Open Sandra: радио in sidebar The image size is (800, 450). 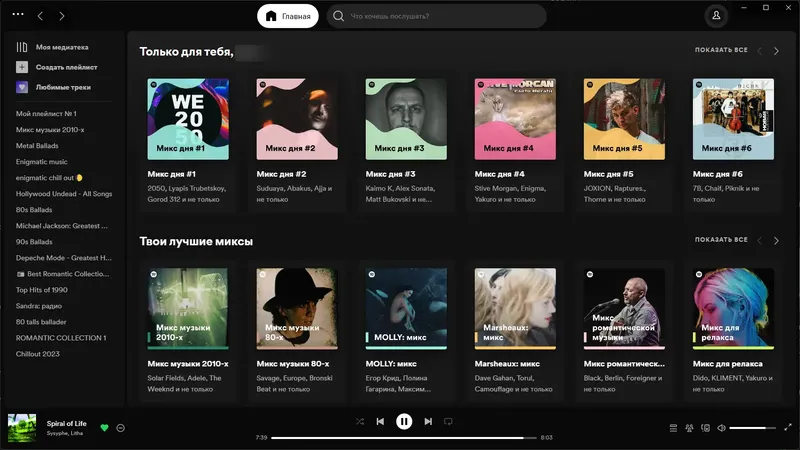38,306
